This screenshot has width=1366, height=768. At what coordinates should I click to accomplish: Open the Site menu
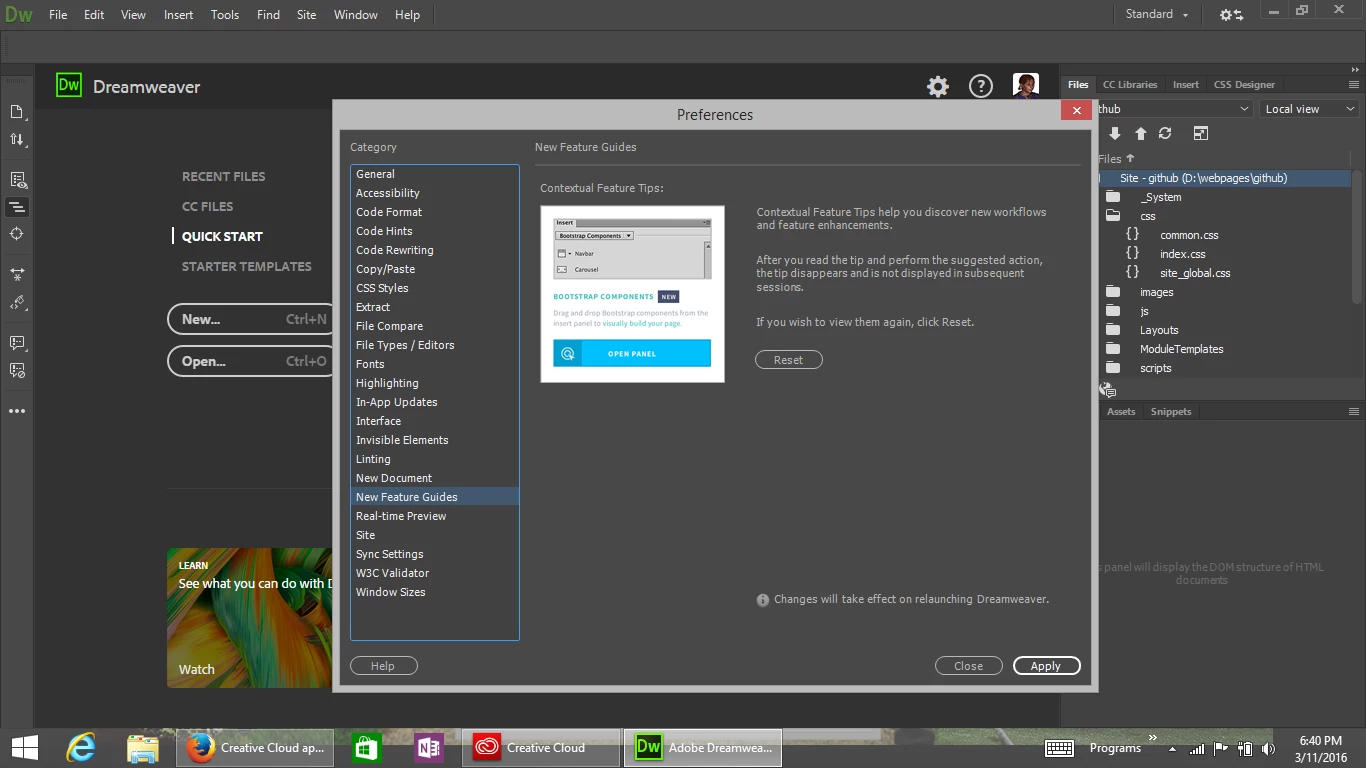(x=307, y=15)
